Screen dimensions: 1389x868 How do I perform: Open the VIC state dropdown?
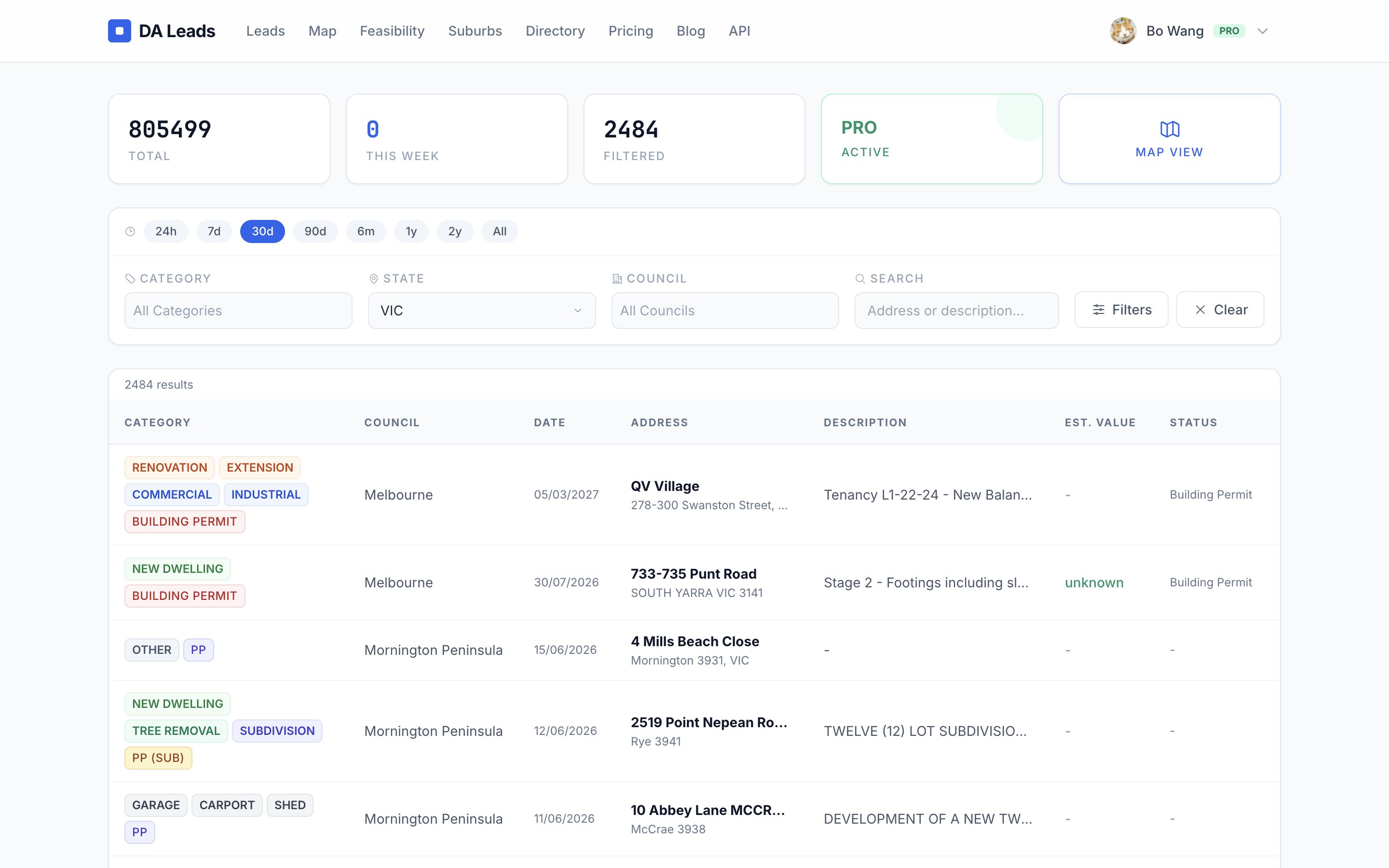point(481,311)
